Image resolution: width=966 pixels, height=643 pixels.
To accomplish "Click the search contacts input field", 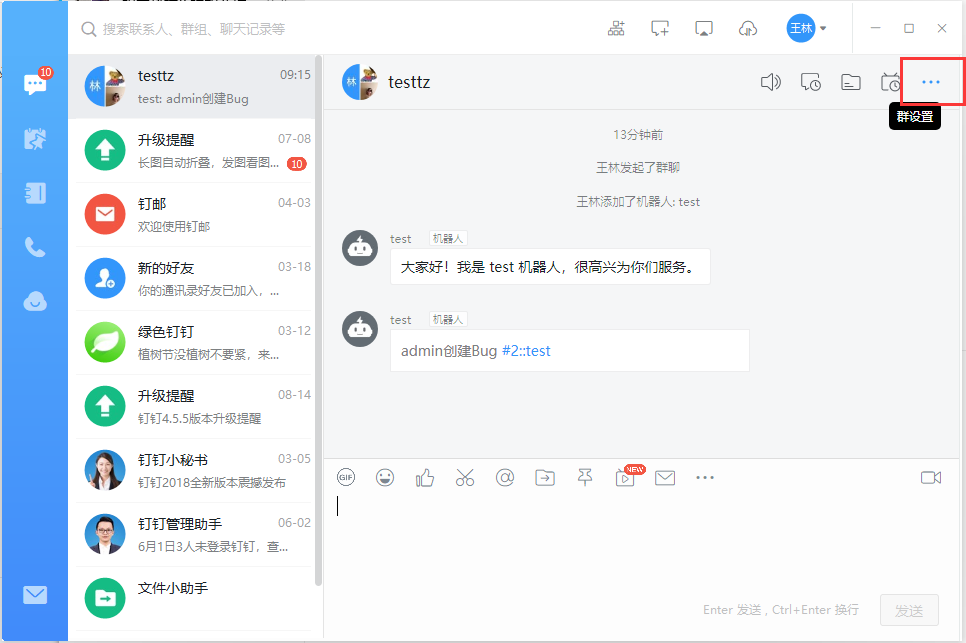I will (x=194, y=29).
